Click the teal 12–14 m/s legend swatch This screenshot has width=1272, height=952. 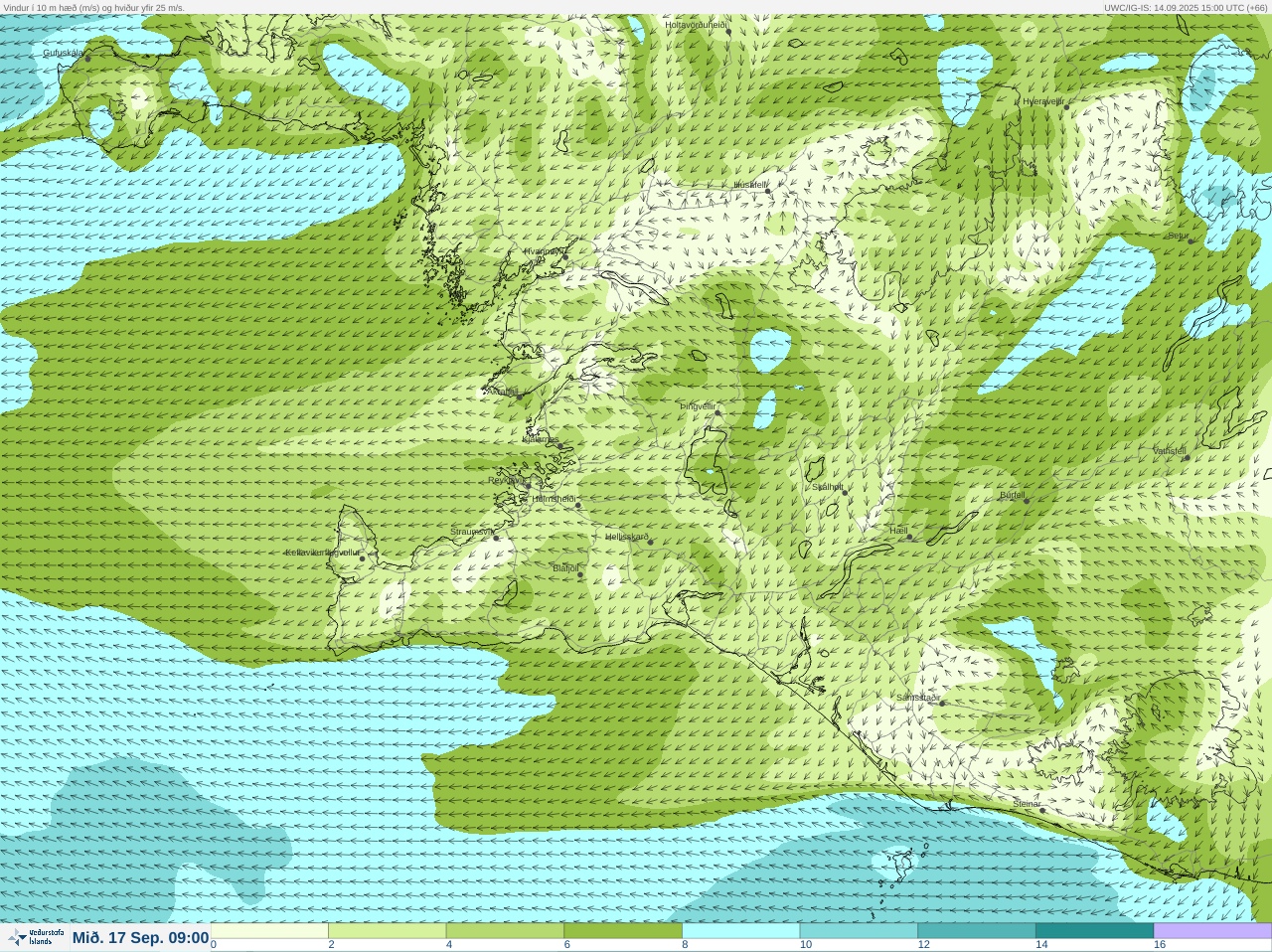click(977, 931)
